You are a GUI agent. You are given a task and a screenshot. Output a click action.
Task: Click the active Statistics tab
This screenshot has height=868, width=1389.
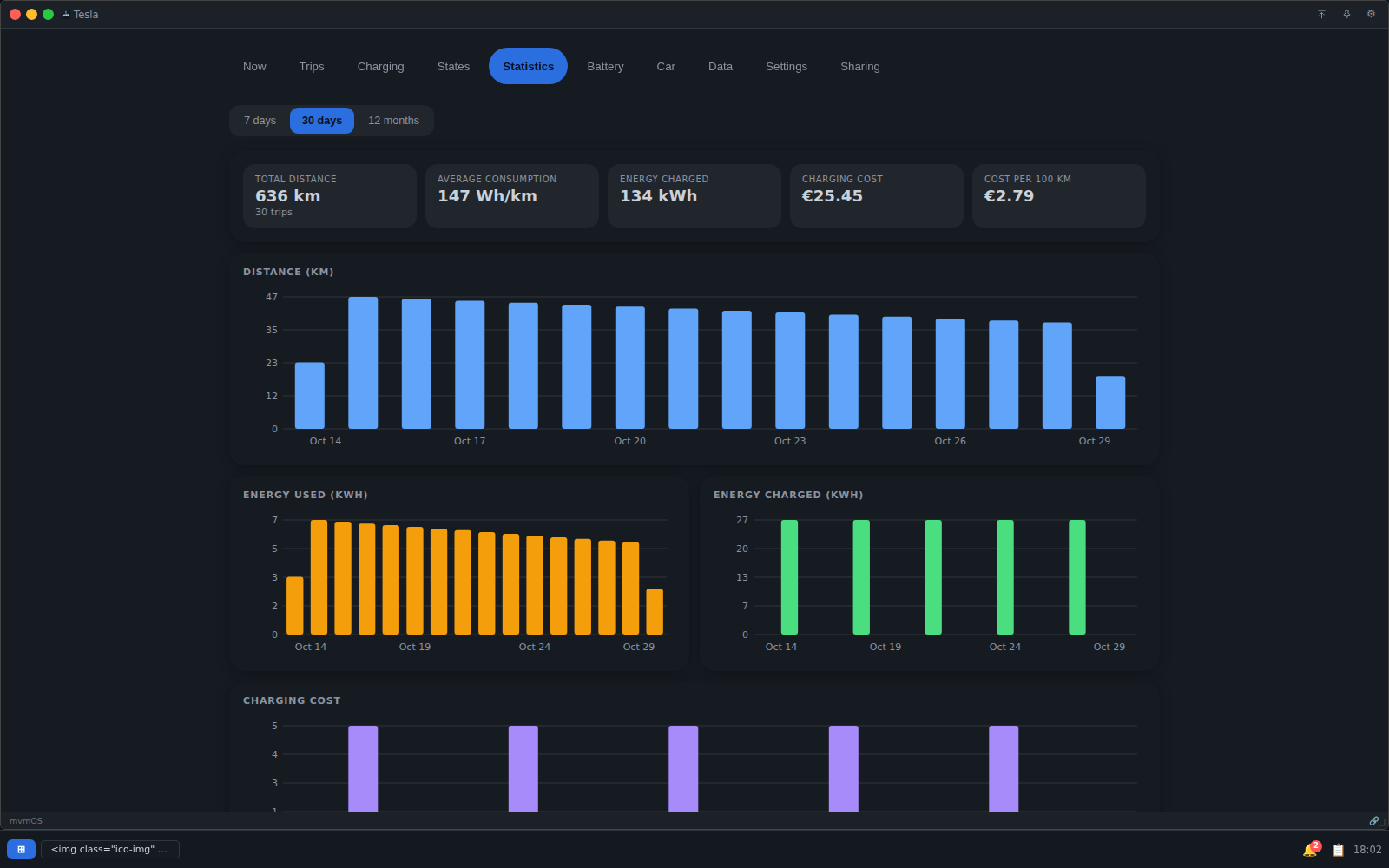pyautogui.click(x=528, y=66)
